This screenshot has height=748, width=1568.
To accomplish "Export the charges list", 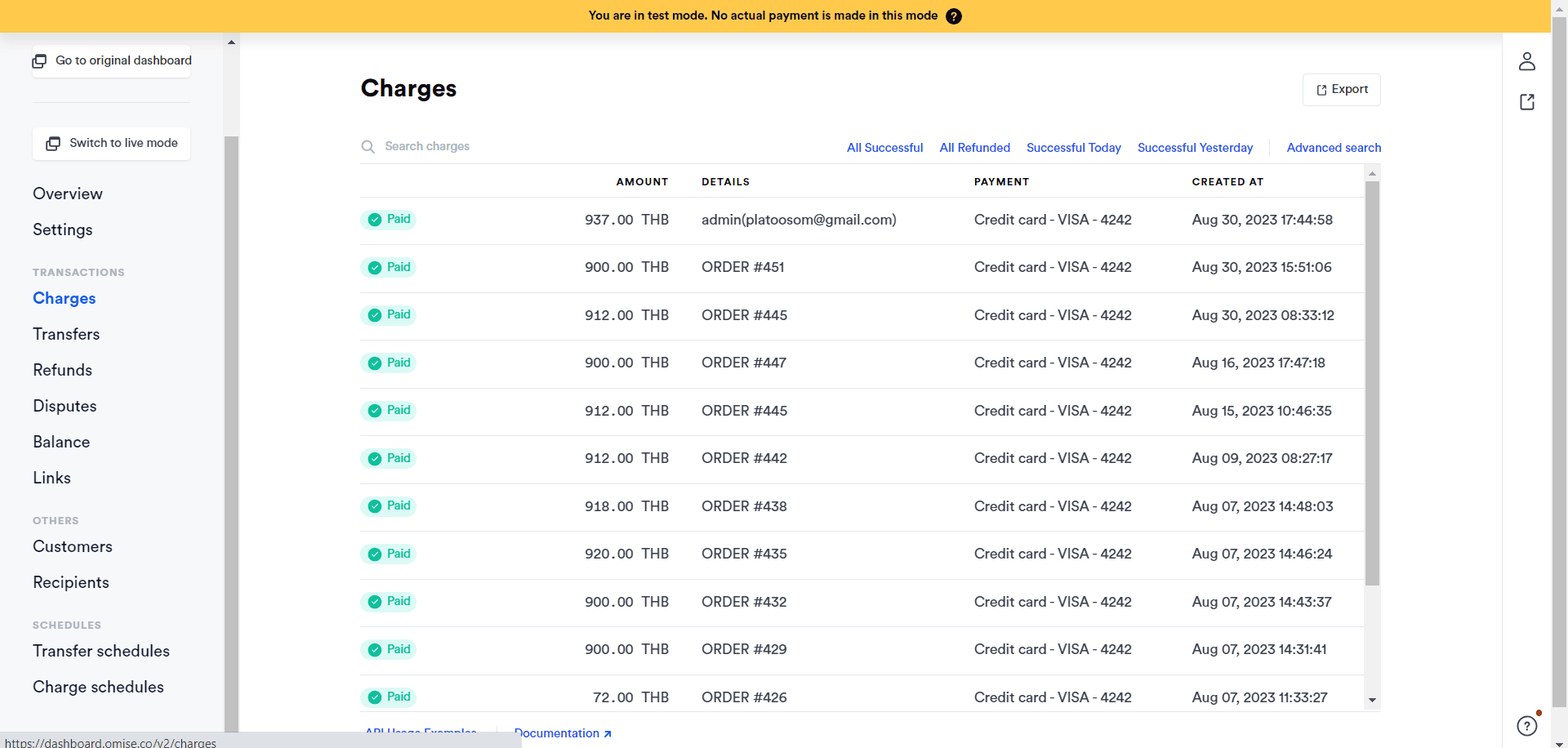I will [1341, 90].
